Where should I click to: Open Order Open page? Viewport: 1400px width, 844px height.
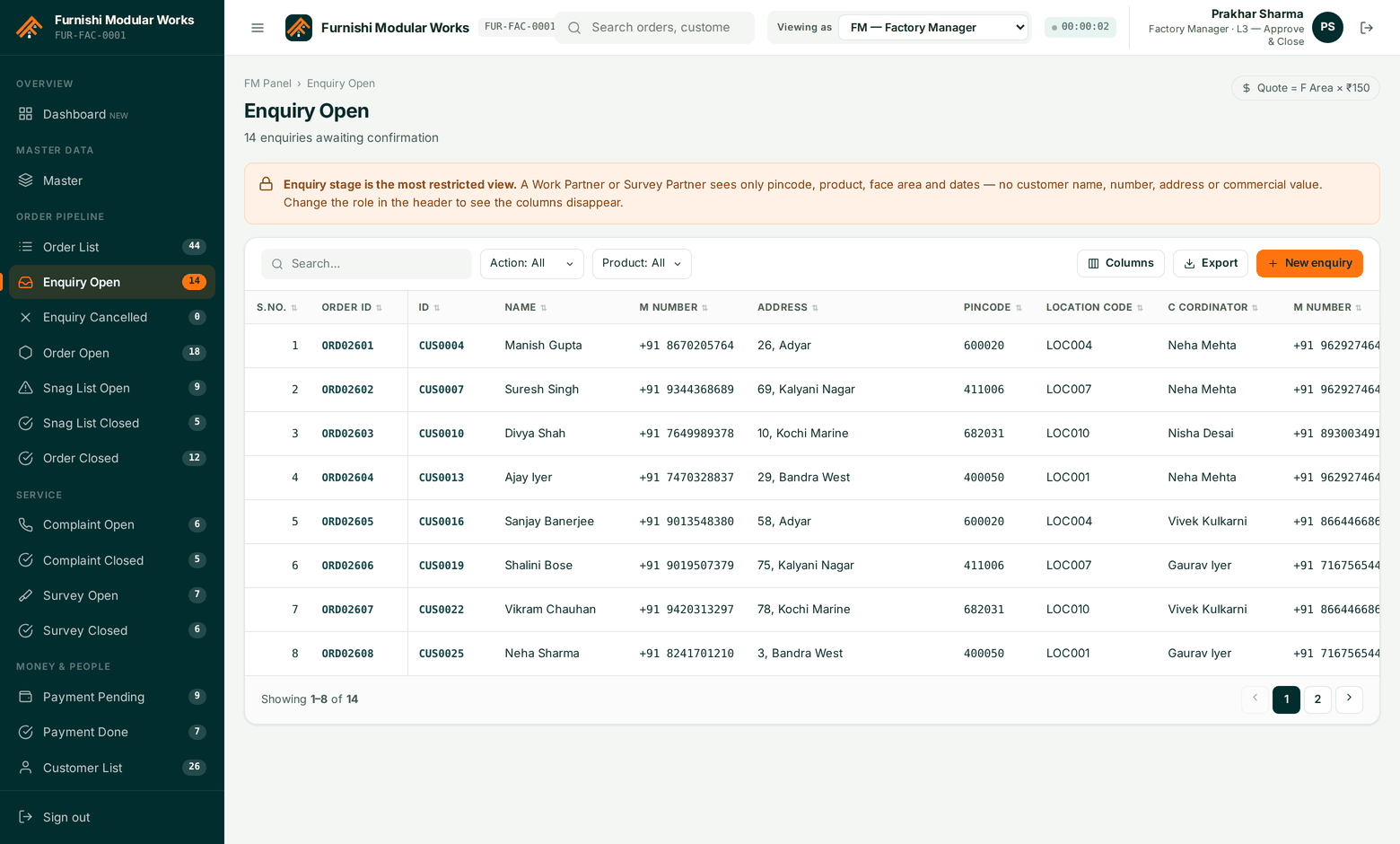(x=112, y=353)
